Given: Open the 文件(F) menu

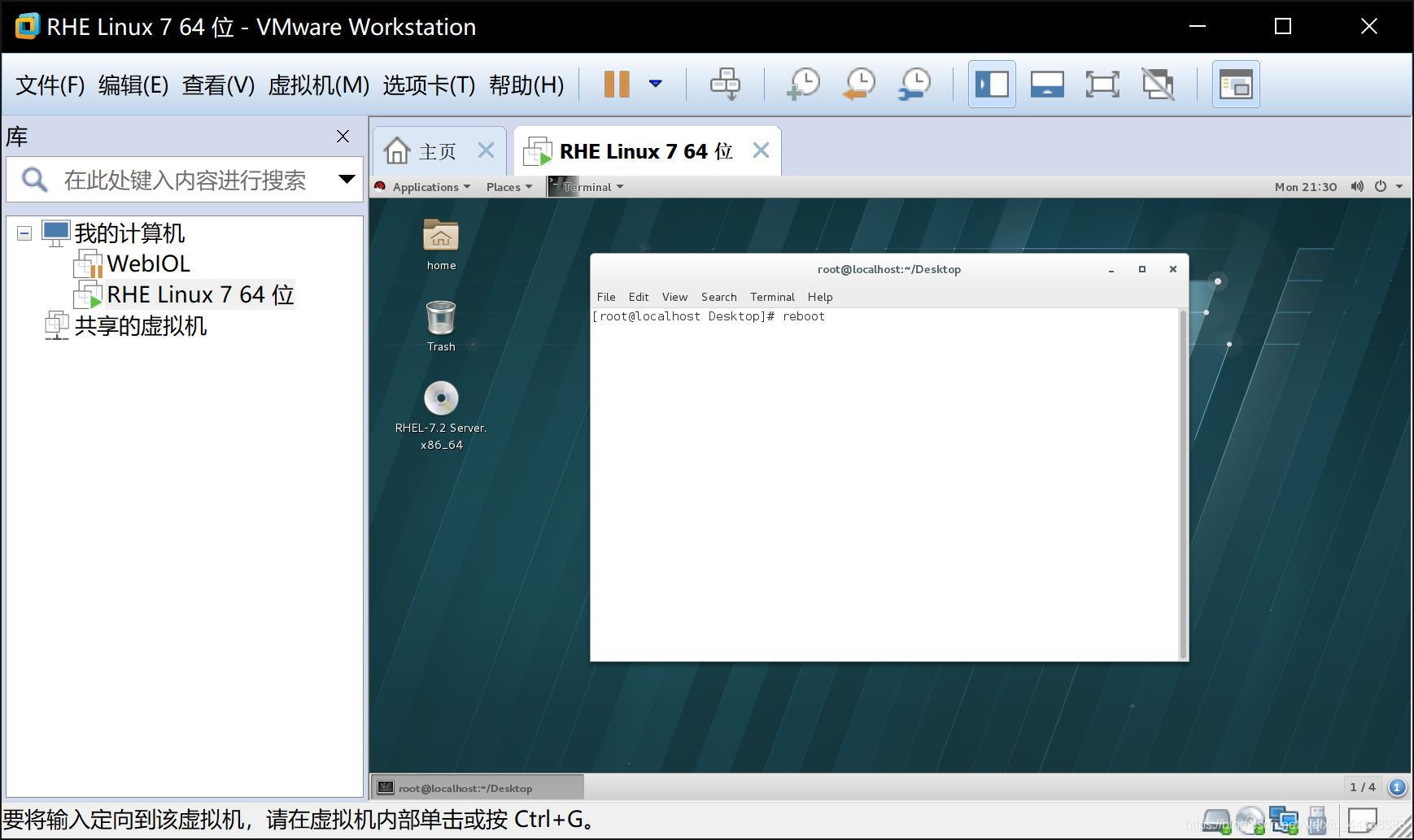Looking at the screenshot, I should click(50, 85).
